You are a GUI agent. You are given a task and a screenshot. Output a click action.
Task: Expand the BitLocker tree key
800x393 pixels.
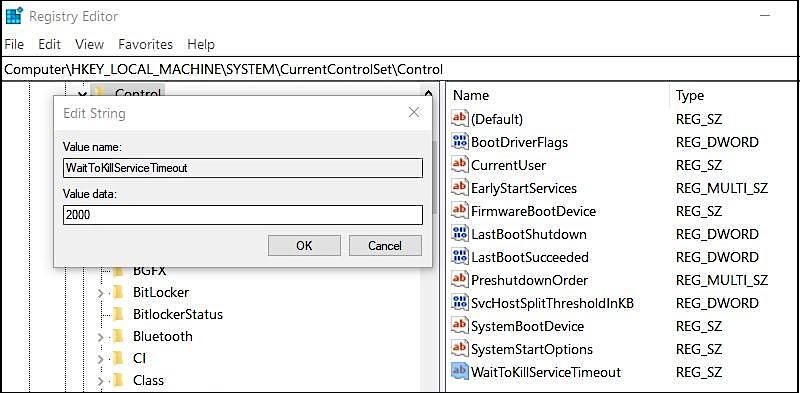(x=101, y=293)
